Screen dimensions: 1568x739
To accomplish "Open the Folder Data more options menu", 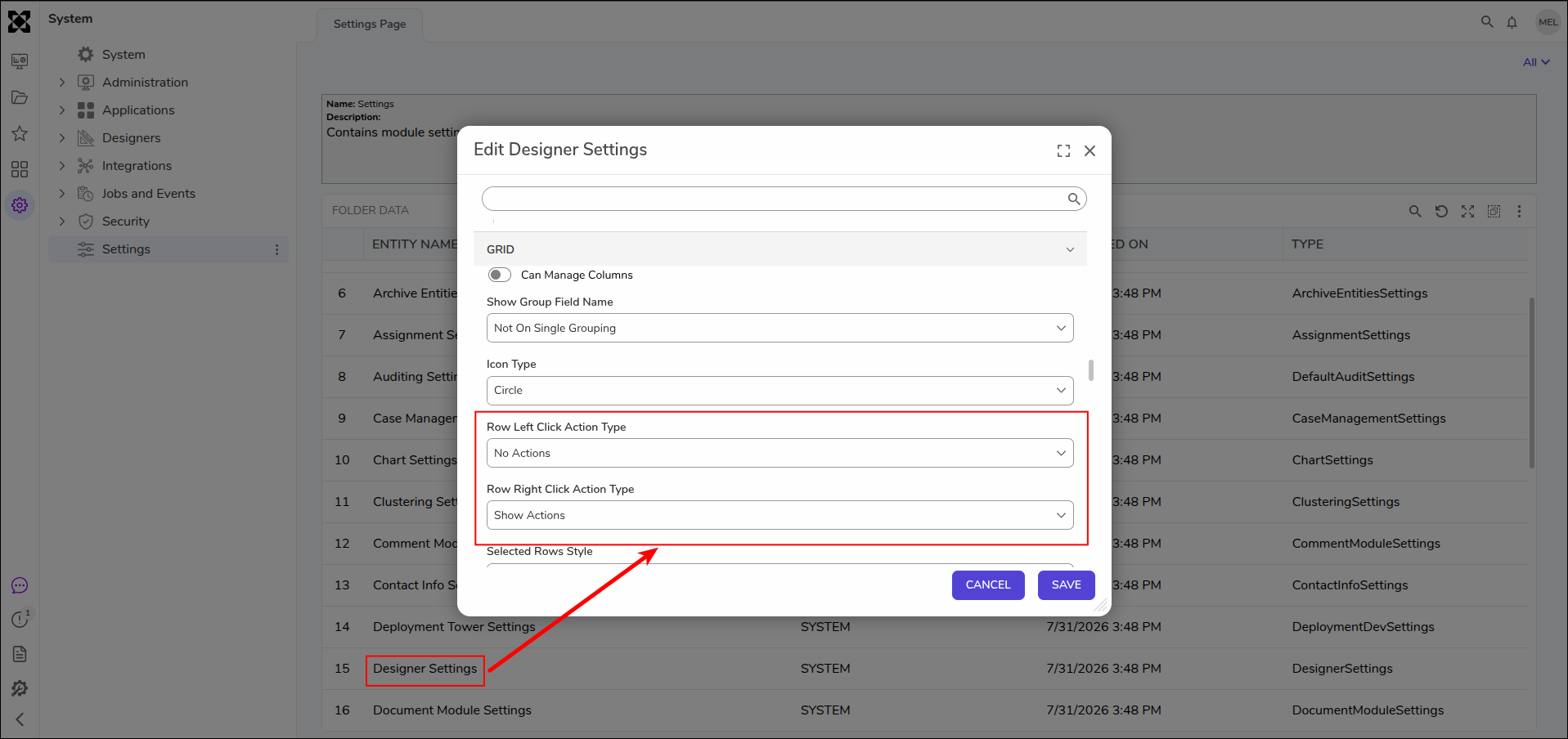I will point(1520,211).
